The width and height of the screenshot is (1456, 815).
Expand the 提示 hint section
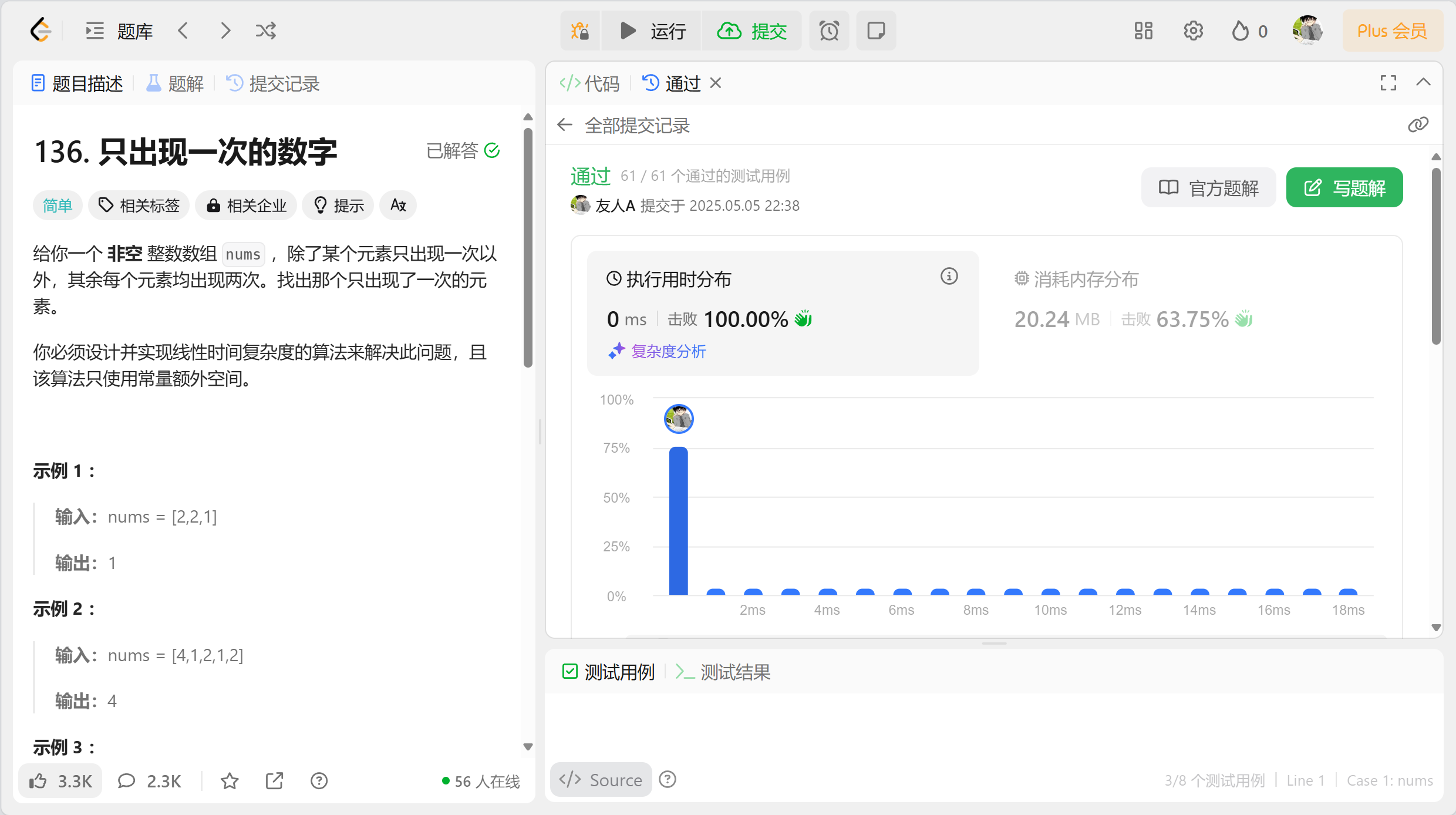(x=339, y=205)
